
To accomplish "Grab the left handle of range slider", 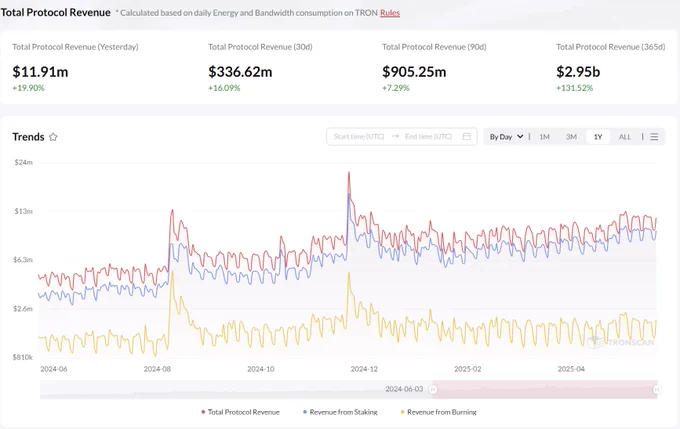I will point(433,390).
